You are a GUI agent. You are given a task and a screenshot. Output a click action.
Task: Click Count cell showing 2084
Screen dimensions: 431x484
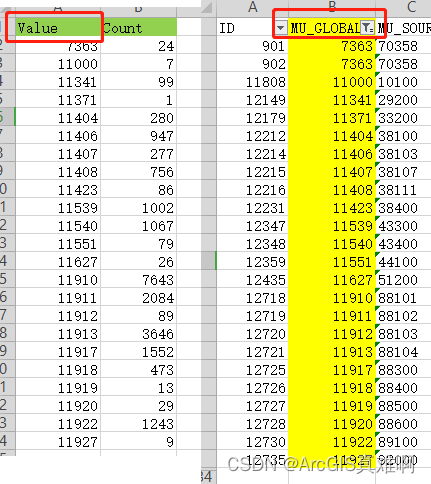[139, 298]
